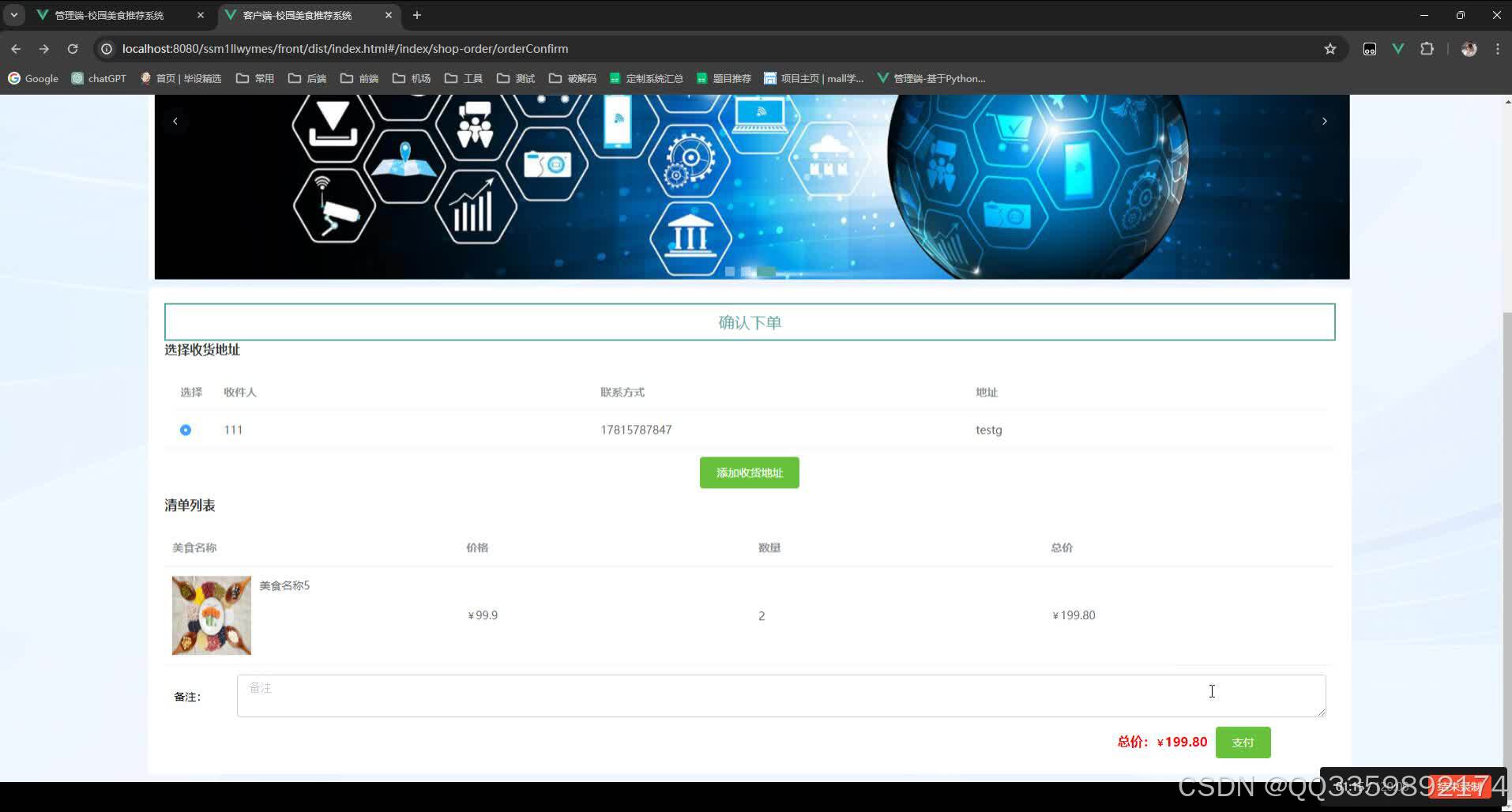Image resolution: width=1512 pixels, height=812 pixels.
Task: Go forward in browser history
Action: coord(44,49)
